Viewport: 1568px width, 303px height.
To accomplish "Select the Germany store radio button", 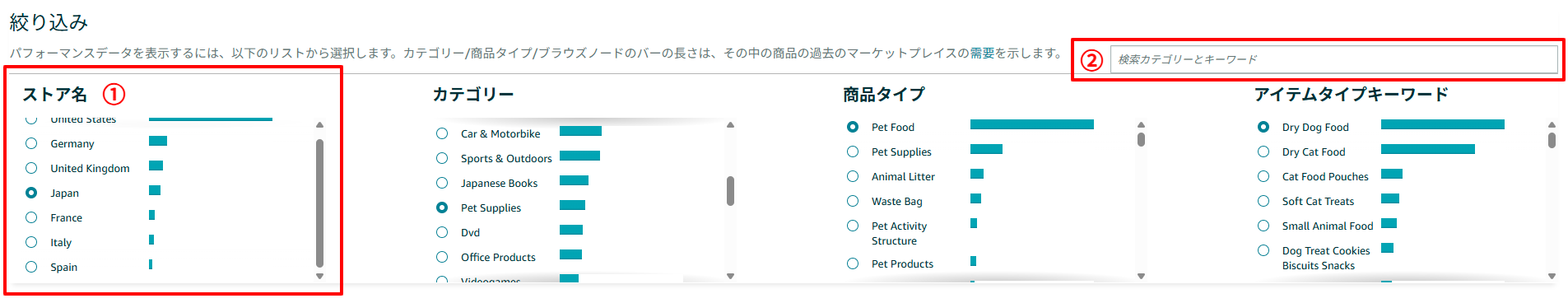I will coord(31,143).
